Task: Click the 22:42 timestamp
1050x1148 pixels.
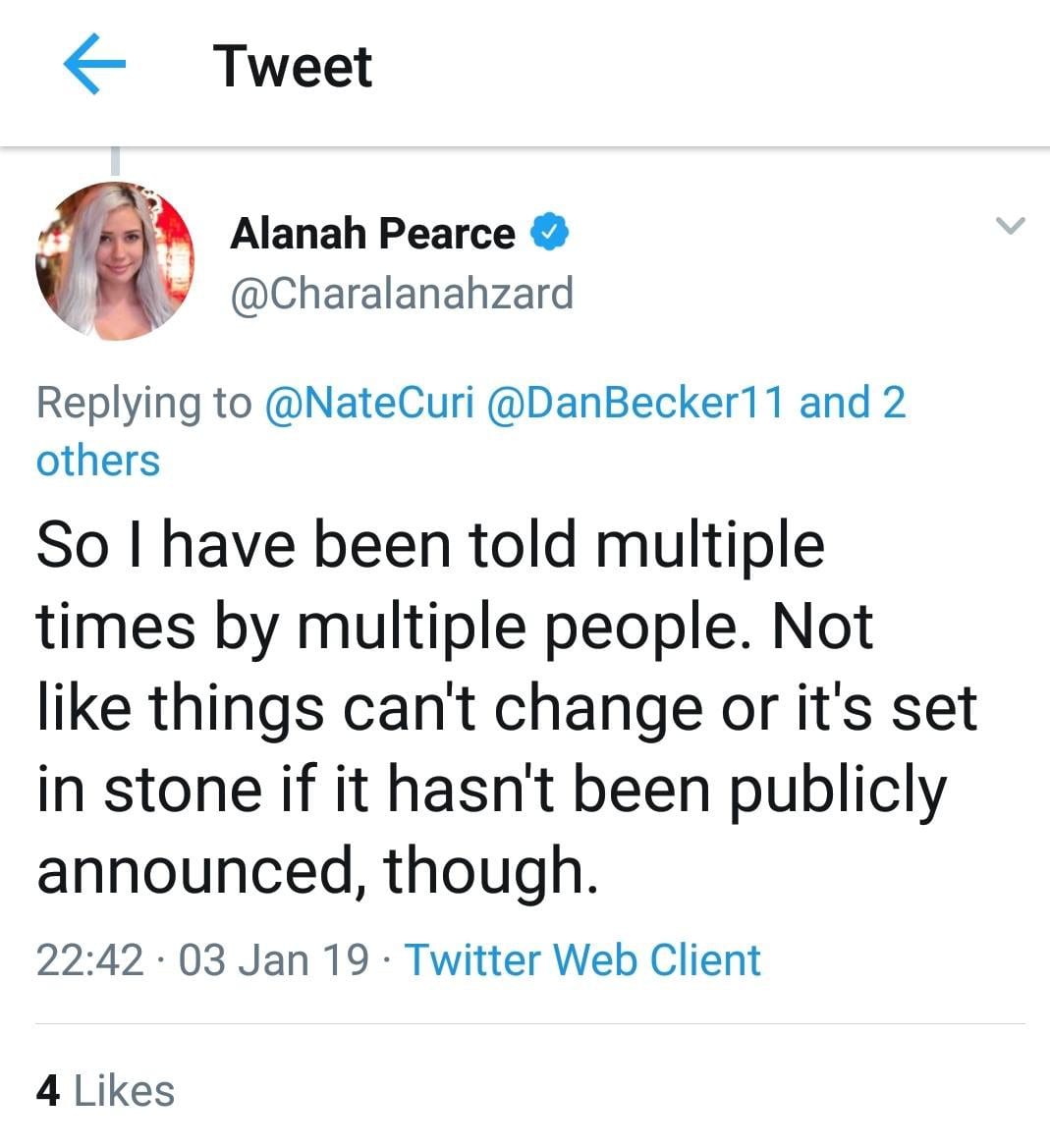Action: 89,959
